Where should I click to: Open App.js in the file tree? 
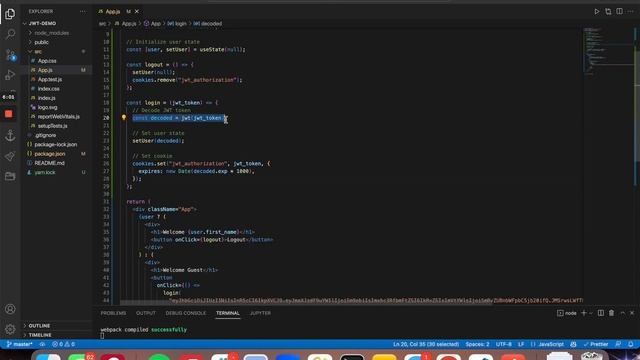coord(45,70)
